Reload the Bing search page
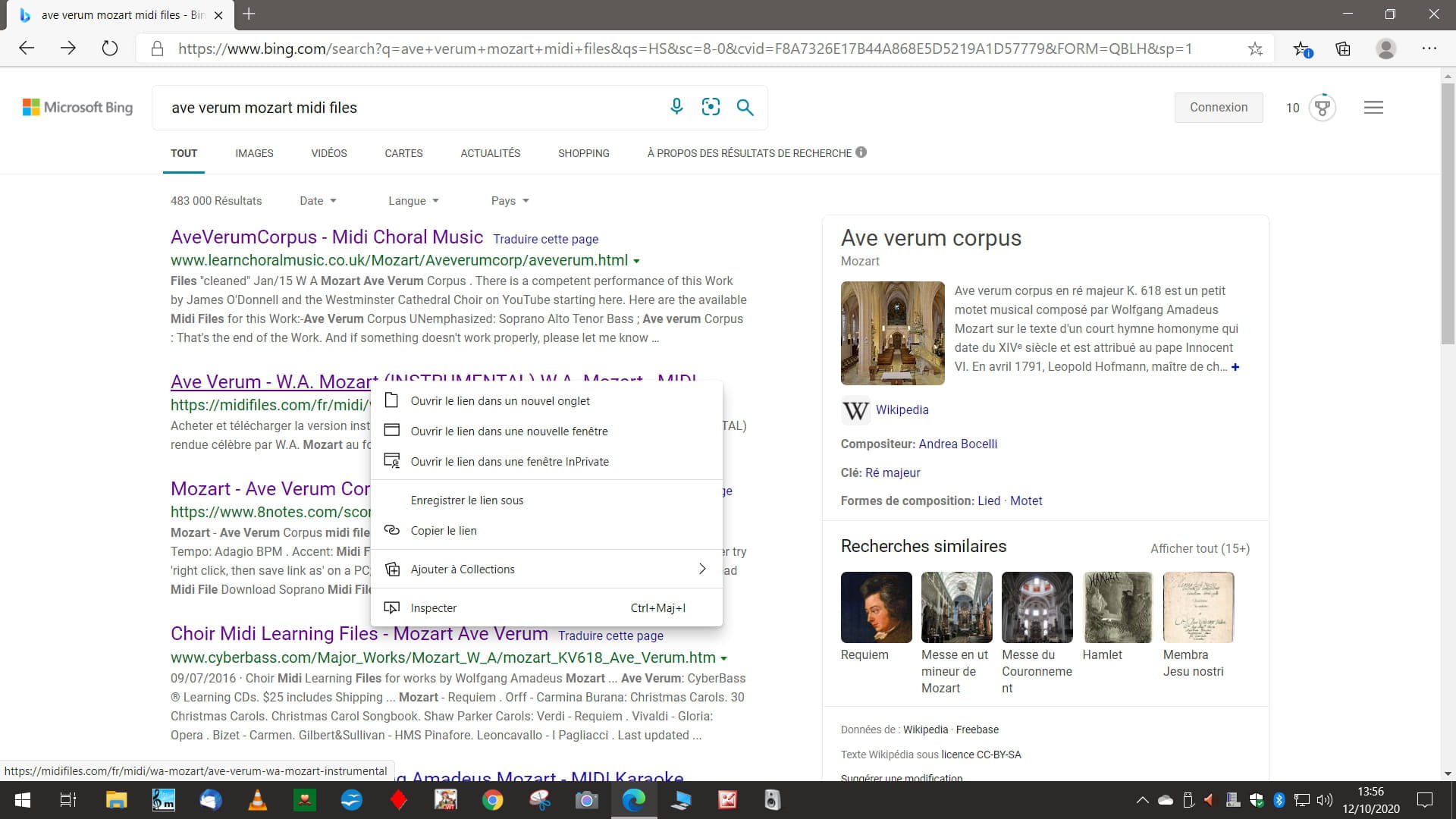 [x=110, y=49]
